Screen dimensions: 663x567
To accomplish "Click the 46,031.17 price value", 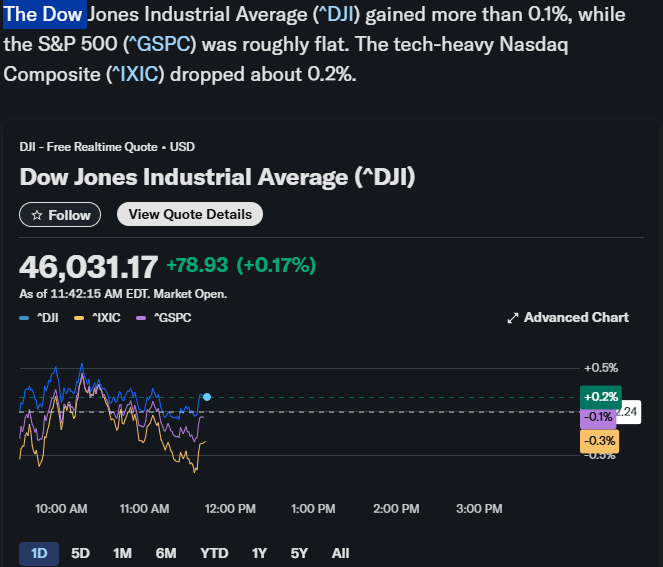I will coord(88,267).
